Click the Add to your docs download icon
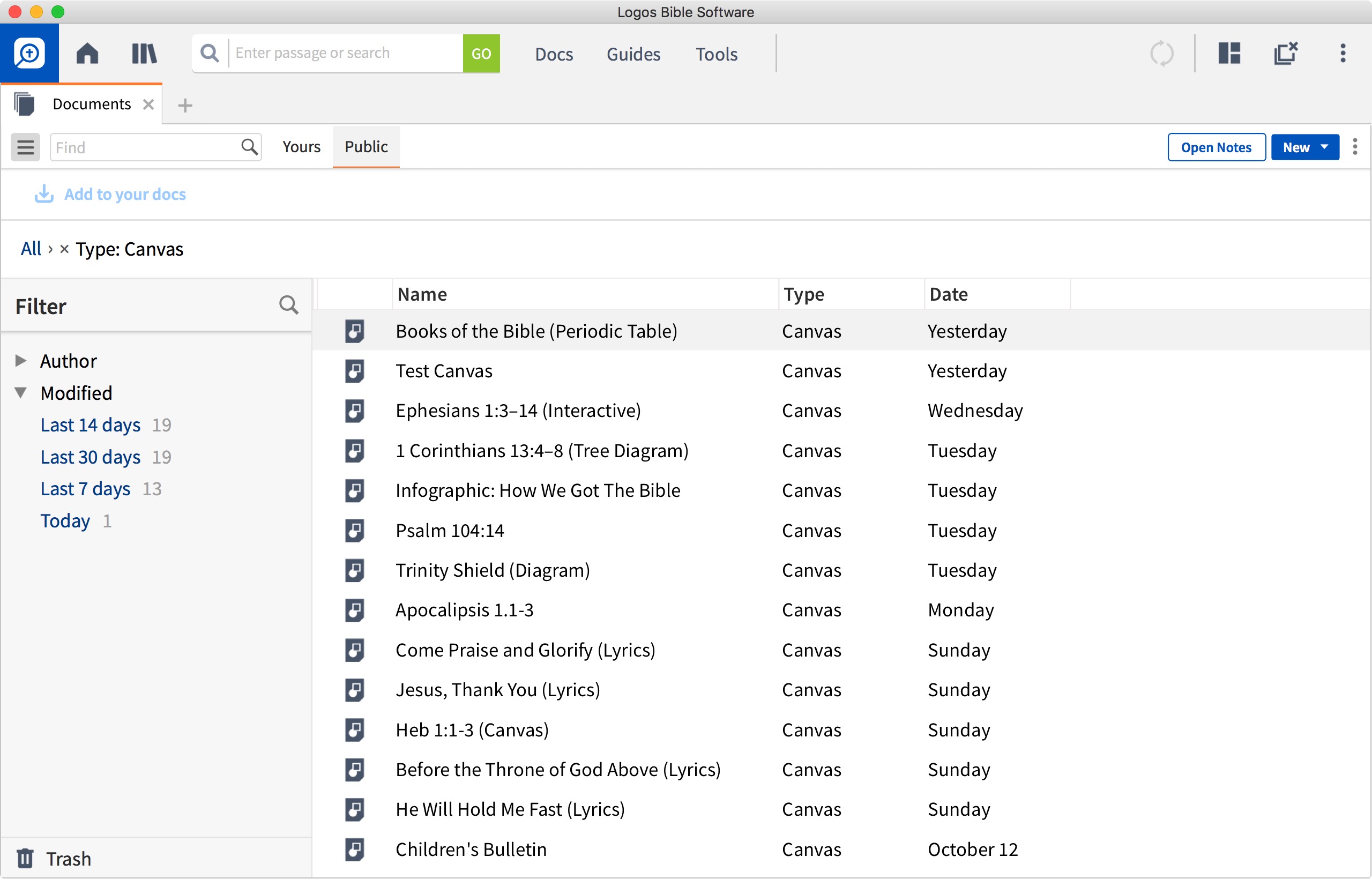Viewport: 1372px width, 879px height. [x=44, y=194]
